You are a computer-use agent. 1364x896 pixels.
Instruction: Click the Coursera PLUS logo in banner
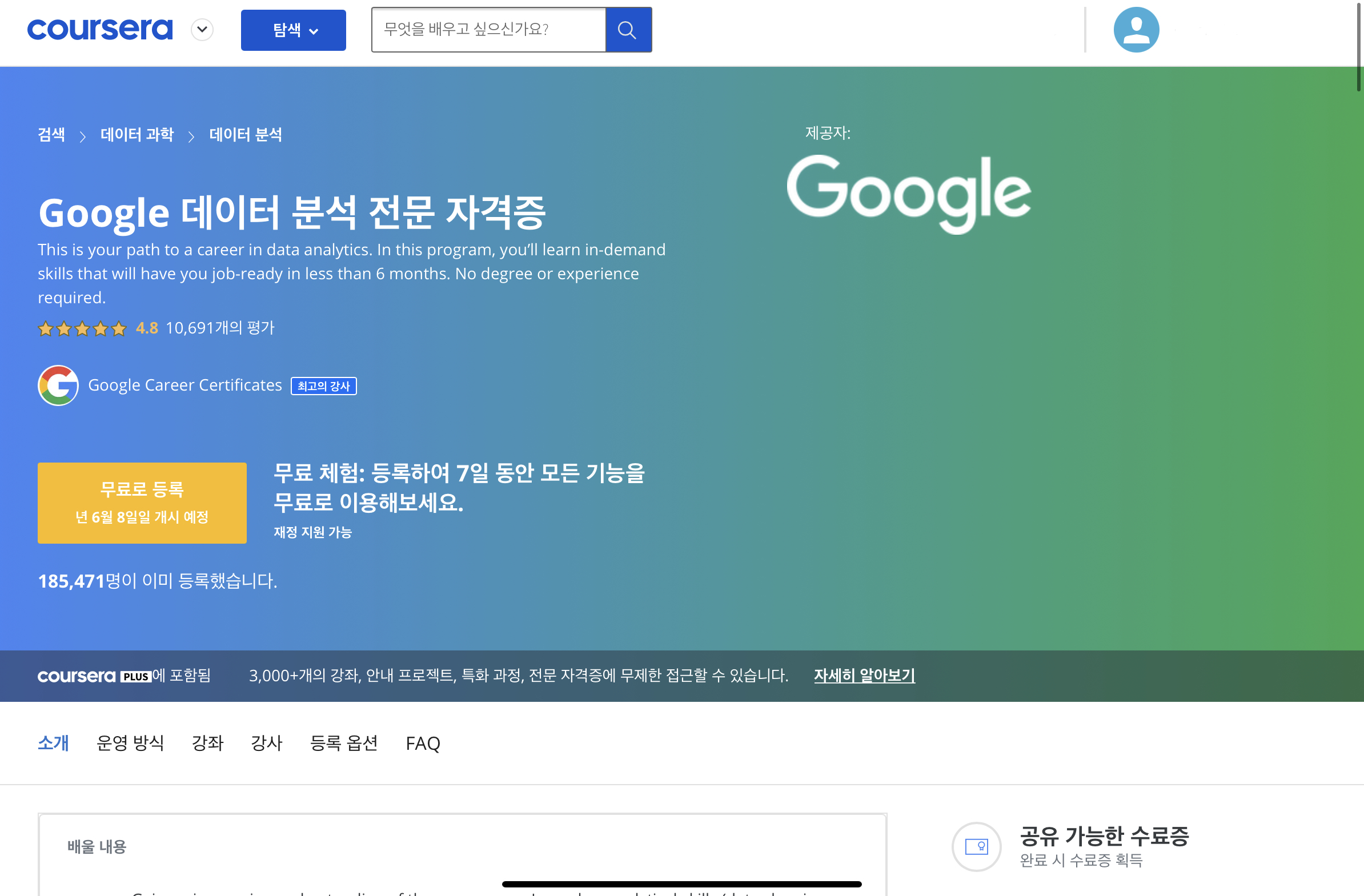(x=95, y=677)
